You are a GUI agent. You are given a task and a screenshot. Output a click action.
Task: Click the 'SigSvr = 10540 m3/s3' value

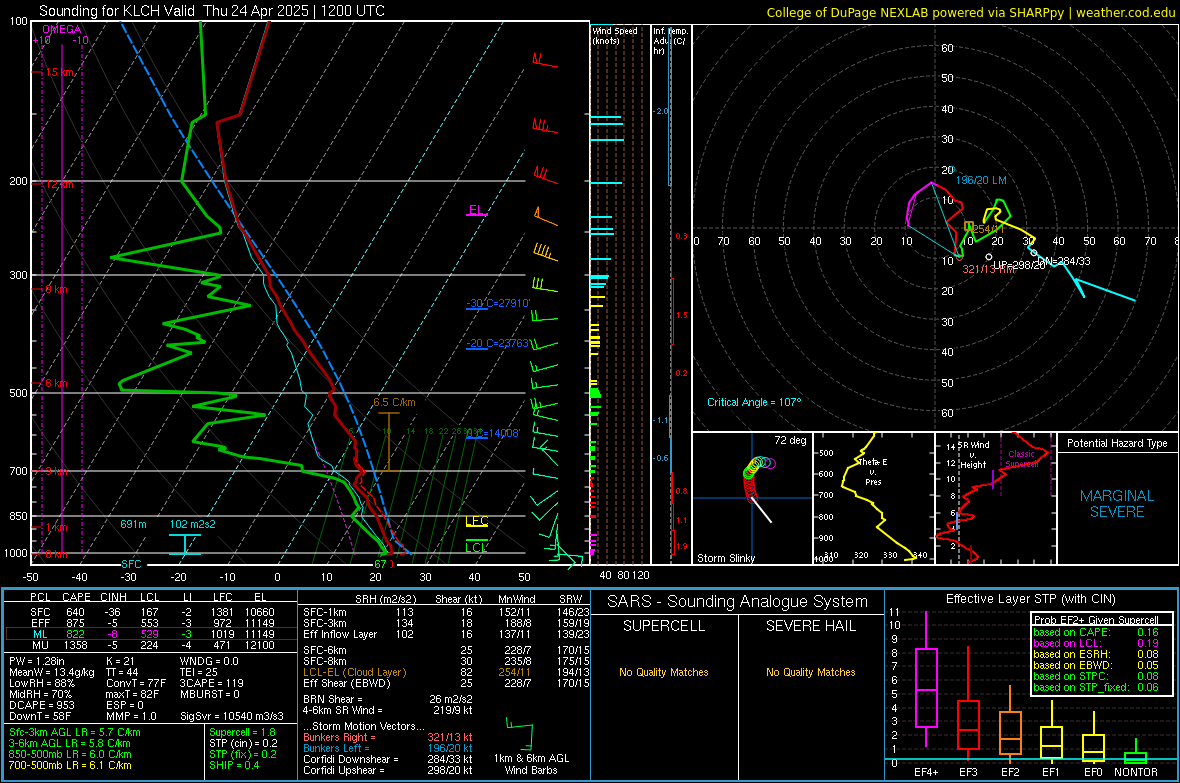click(232, 716)
